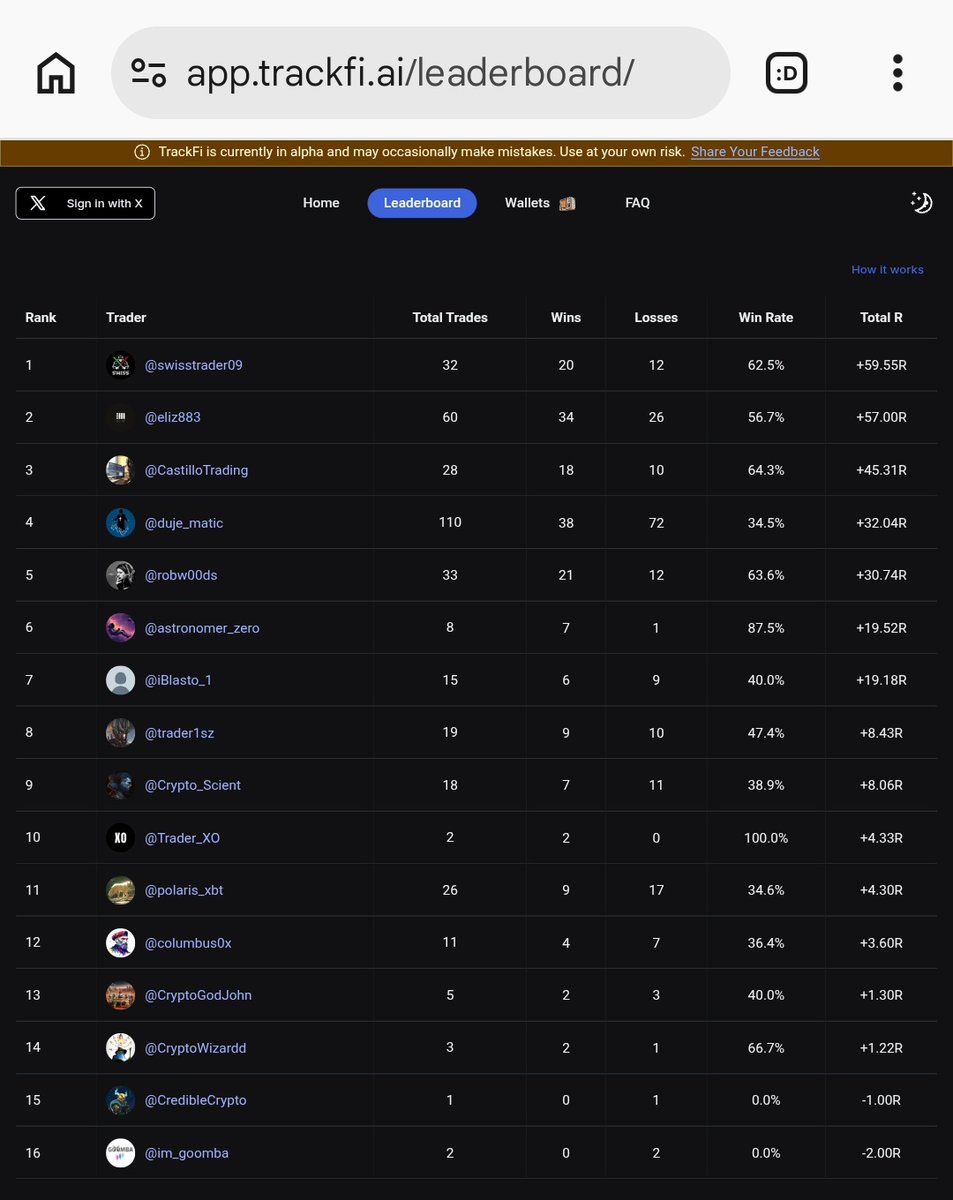
Task: Click the 110 total trades cell
Action: point(450,523)
